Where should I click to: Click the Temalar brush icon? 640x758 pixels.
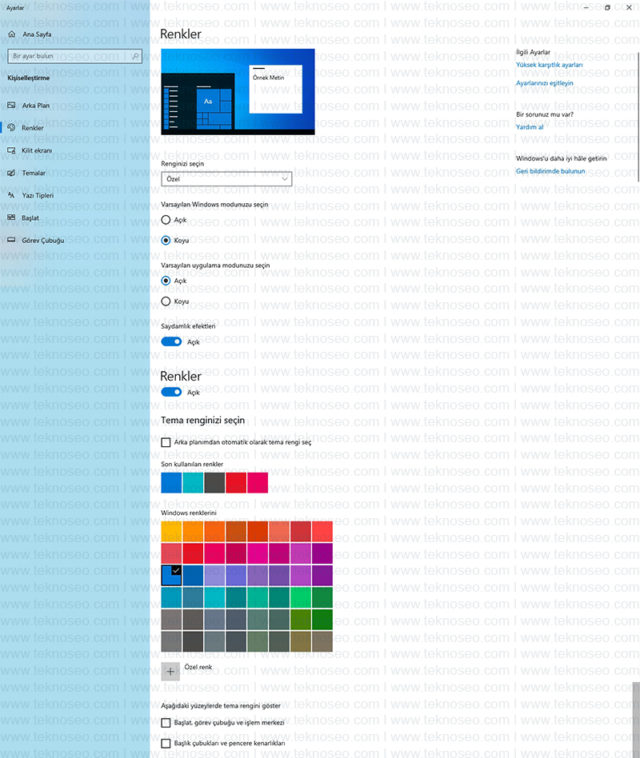[11, 173]
